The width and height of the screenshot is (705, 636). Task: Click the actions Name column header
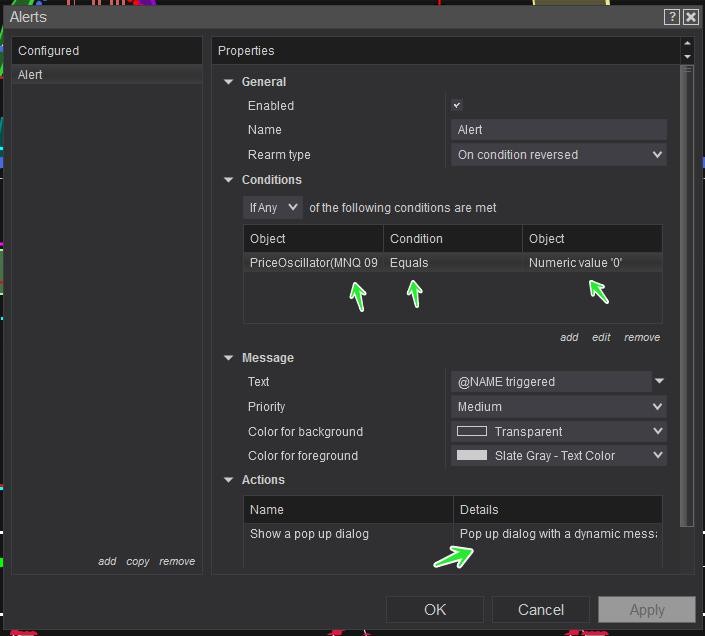[348, 510]
